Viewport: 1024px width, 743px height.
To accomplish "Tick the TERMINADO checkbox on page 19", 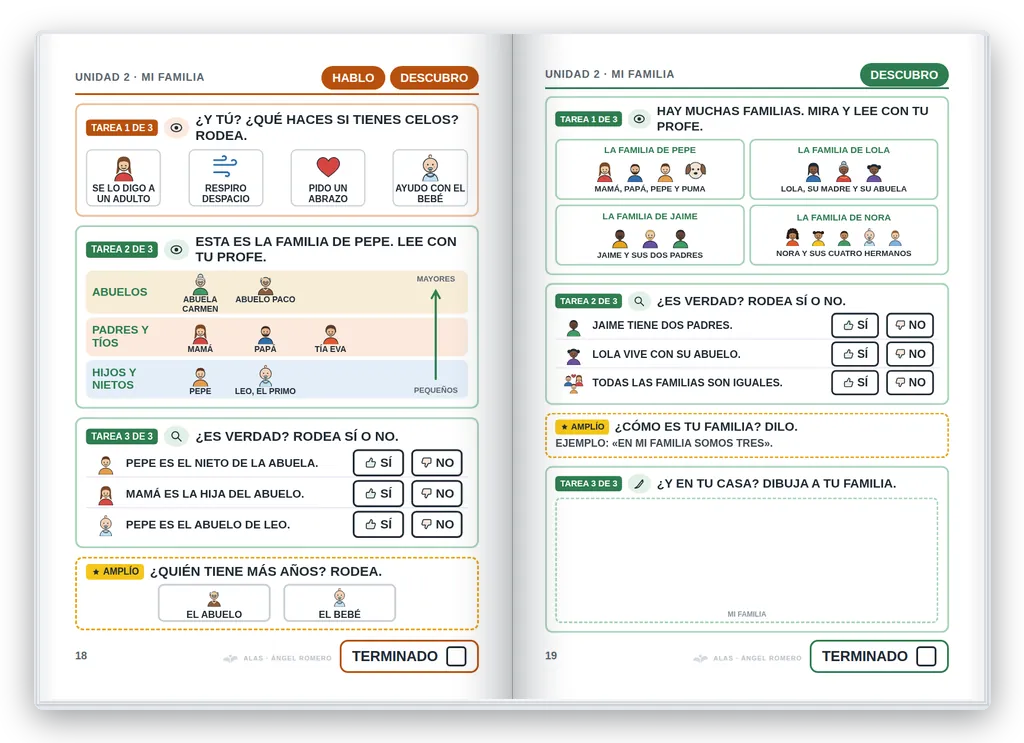I will pos(926,656).
